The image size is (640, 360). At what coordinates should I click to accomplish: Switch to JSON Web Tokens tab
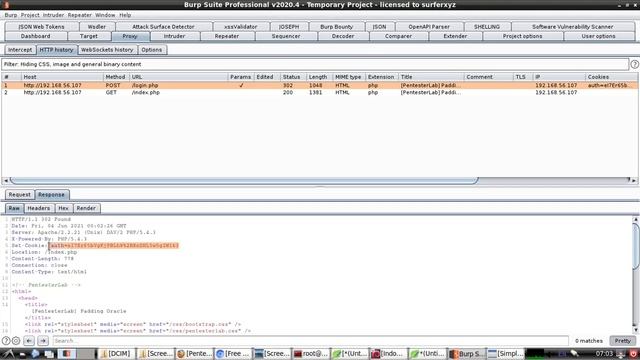[x=41, y=27]
